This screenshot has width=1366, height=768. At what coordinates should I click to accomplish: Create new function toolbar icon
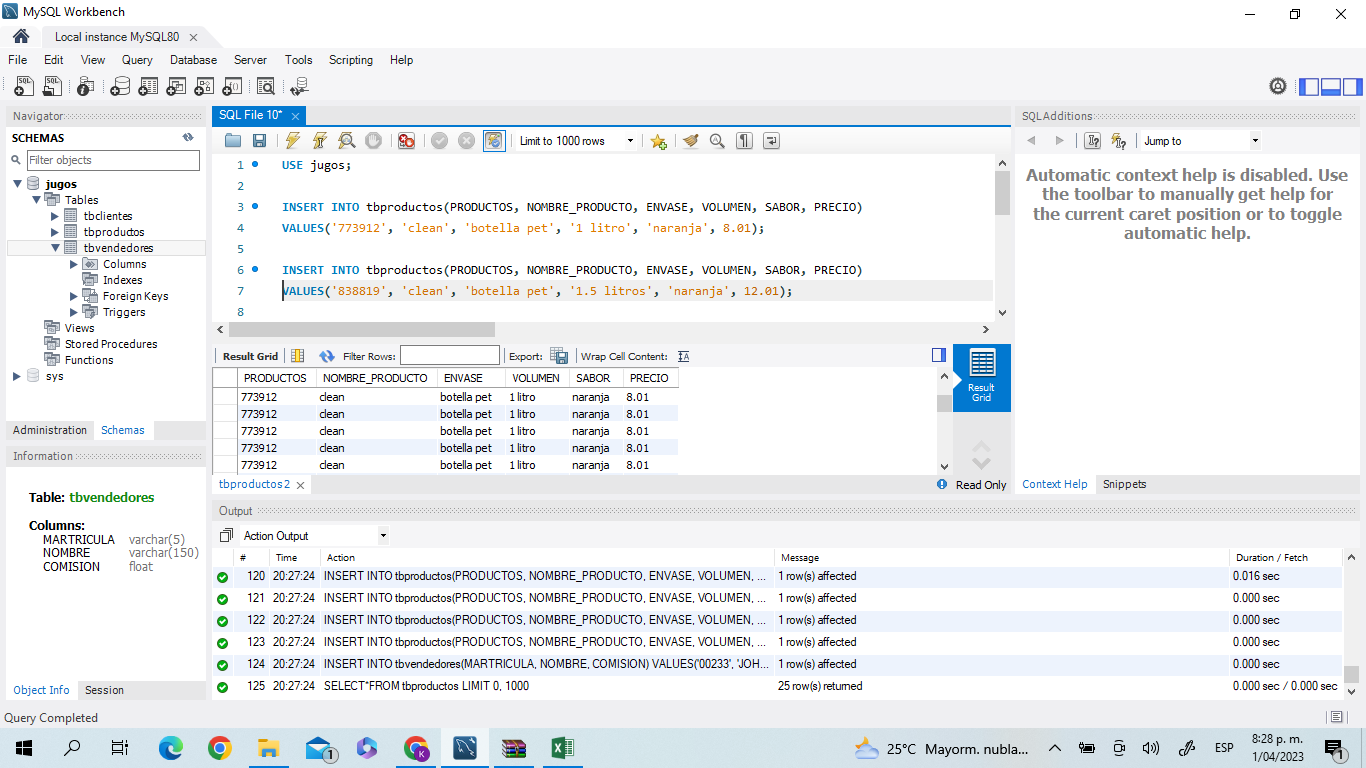tap(232, 87)
